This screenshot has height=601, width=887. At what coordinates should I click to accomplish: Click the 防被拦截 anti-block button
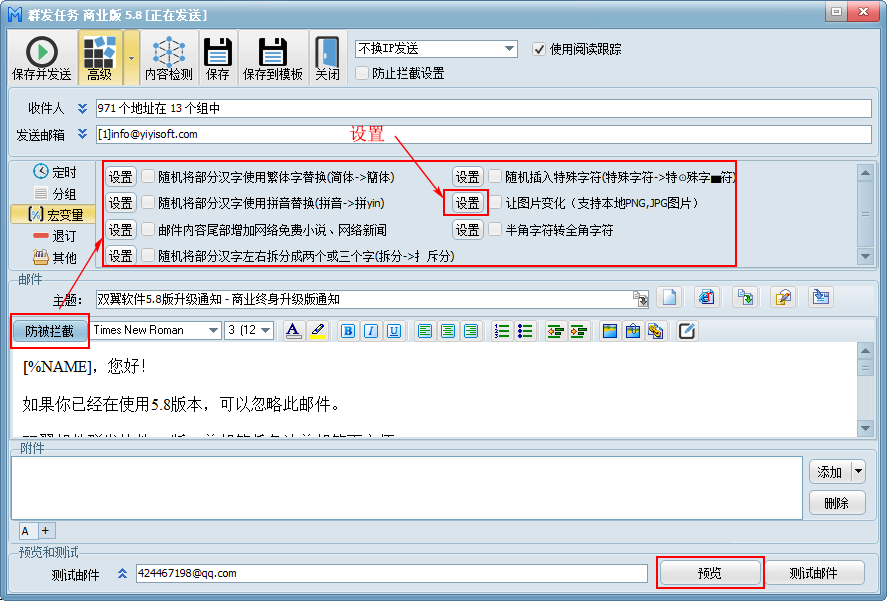click(49, 331)
